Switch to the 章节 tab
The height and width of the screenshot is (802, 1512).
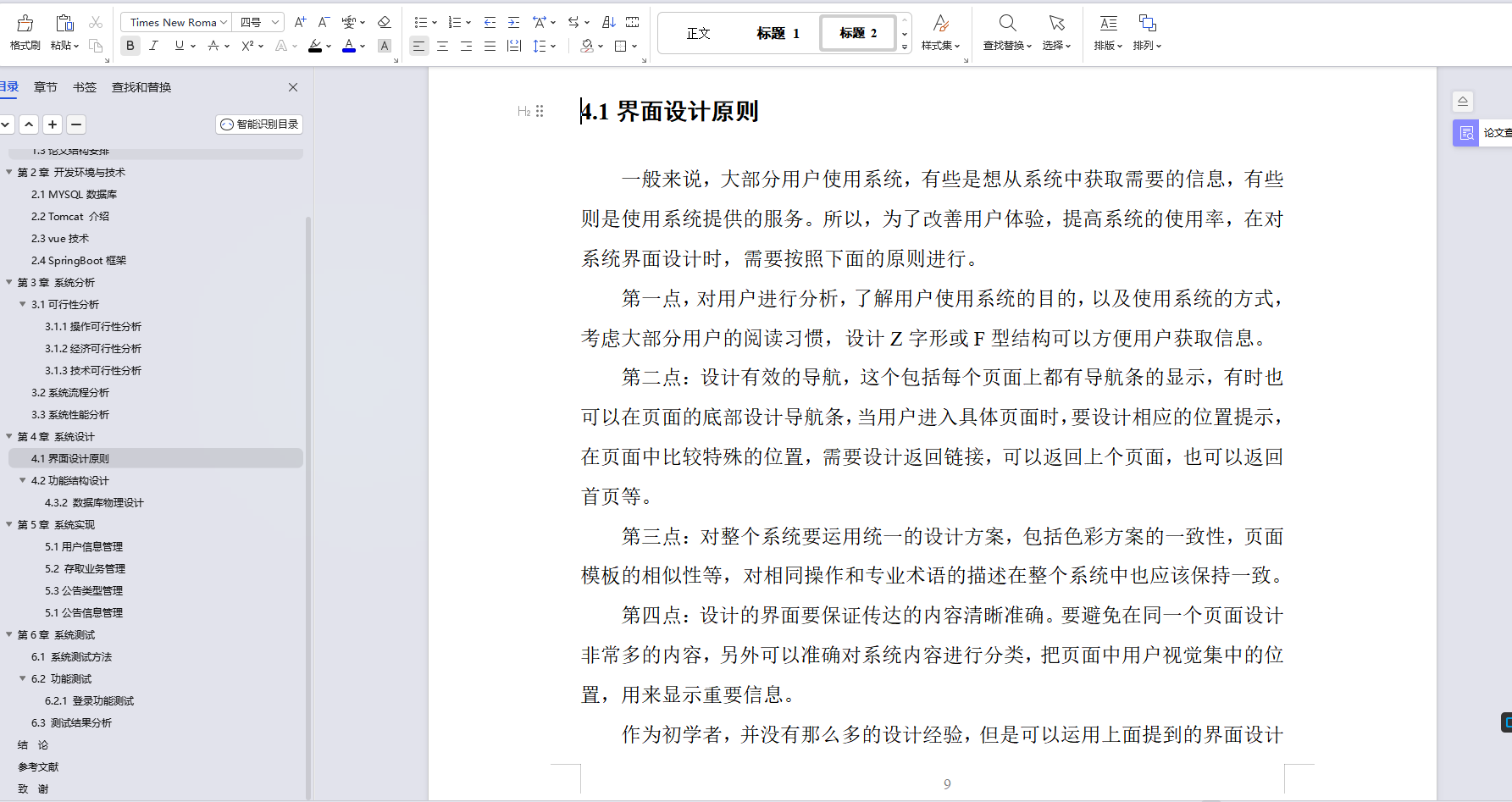pyautogui.click(x=46, y=86)
